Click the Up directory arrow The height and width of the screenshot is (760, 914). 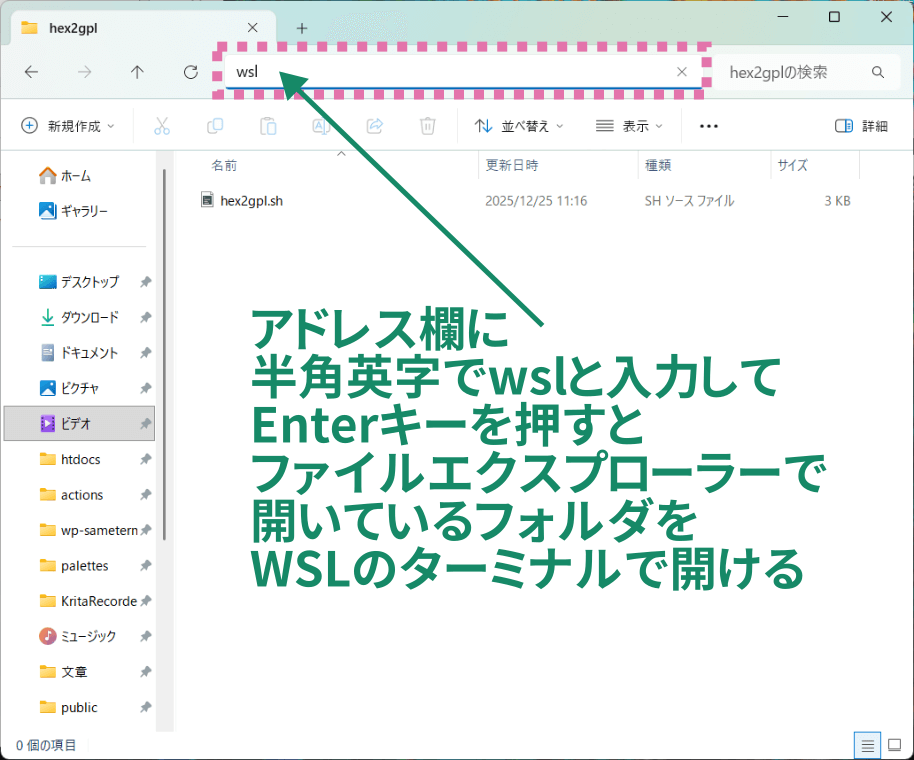[138, 72]
